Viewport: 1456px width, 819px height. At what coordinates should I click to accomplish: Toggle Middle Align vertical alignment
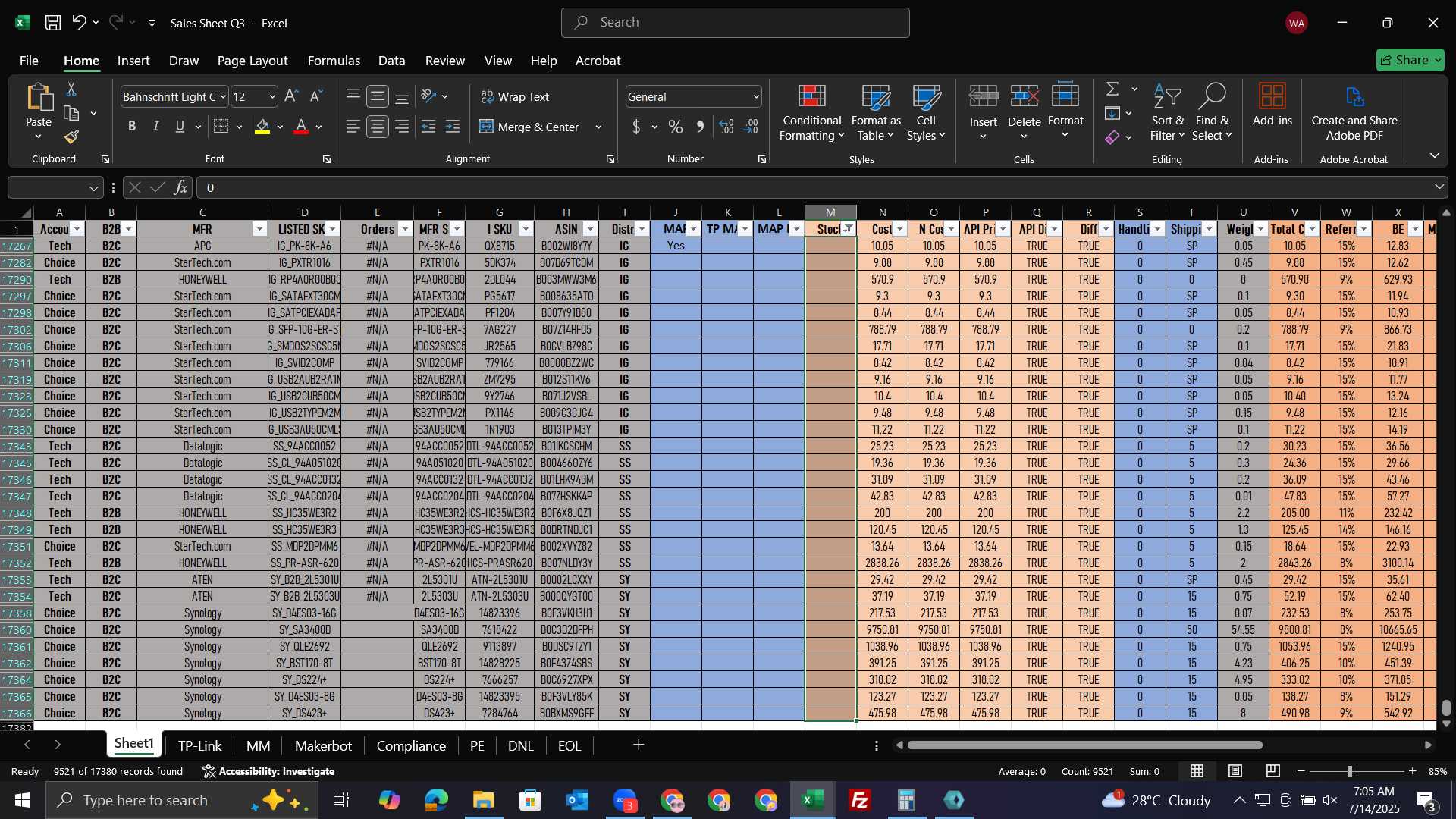[x=378, y=96]
